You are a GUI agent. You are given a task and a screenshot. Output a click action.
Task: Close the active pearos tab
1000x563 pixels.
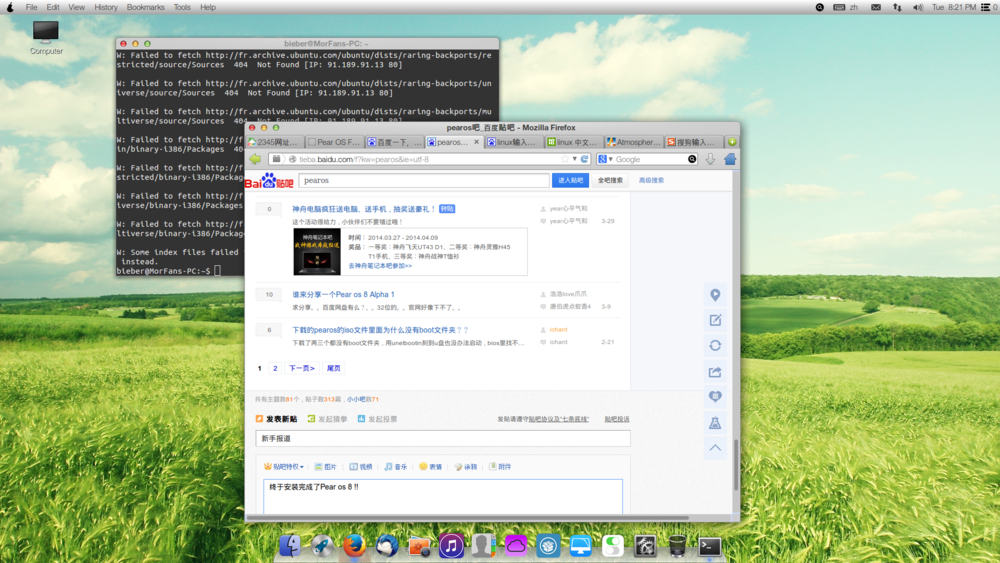pos(476,142)
